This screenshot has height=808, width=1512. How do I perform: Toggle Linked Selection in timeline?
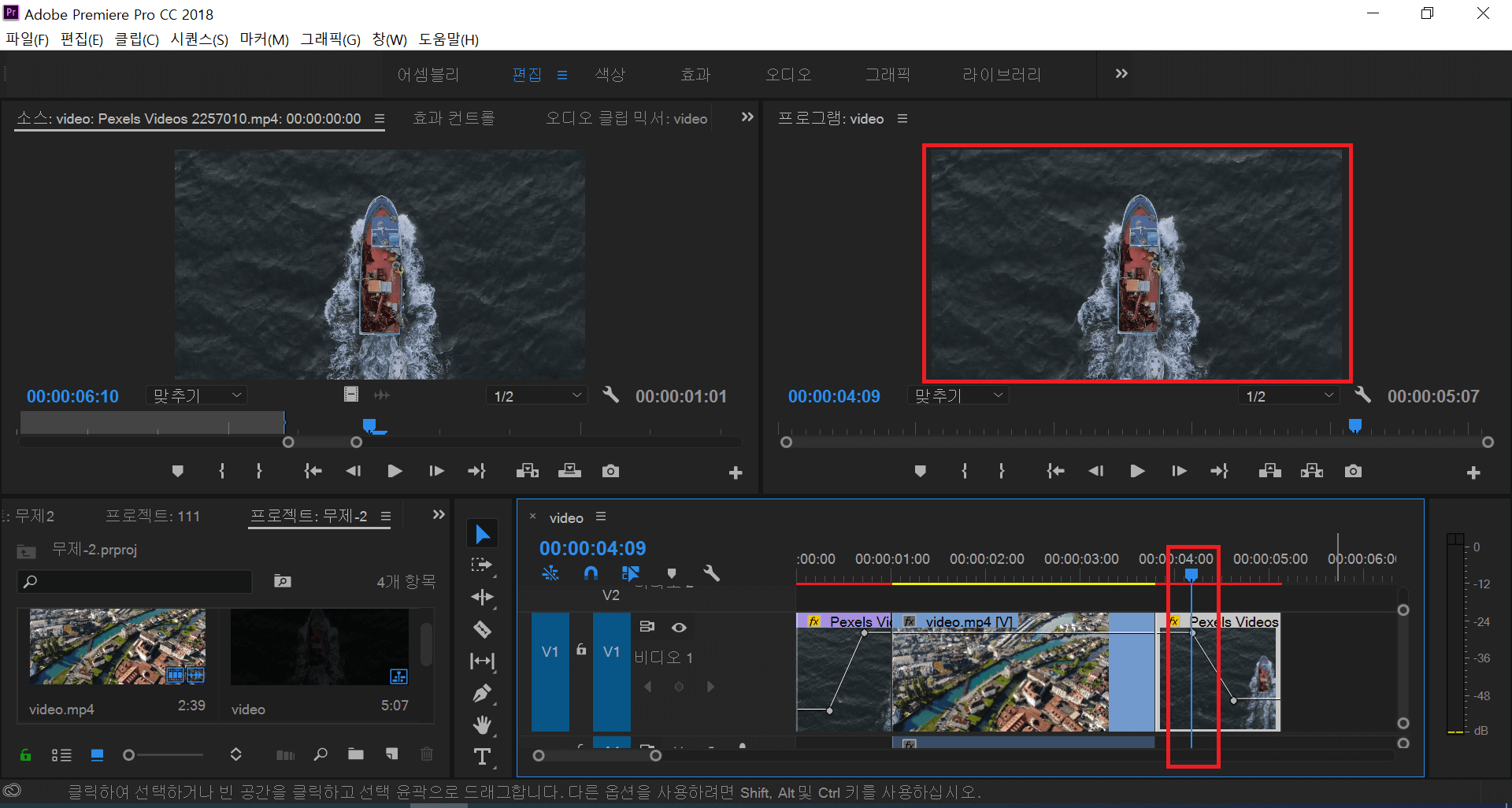tap(631, 573)
